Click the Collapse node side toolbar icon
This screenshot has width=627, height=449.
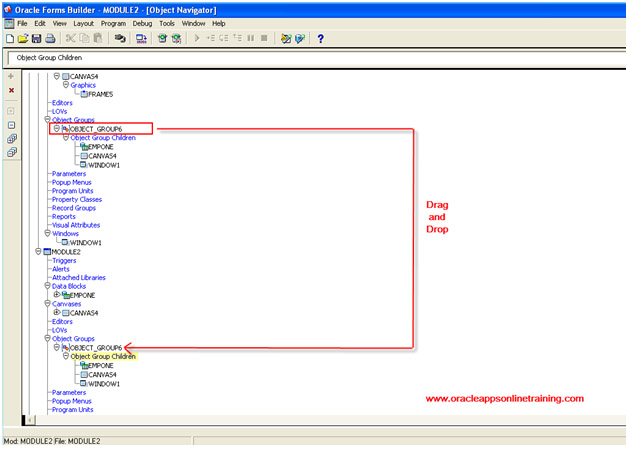coord(11,125)
